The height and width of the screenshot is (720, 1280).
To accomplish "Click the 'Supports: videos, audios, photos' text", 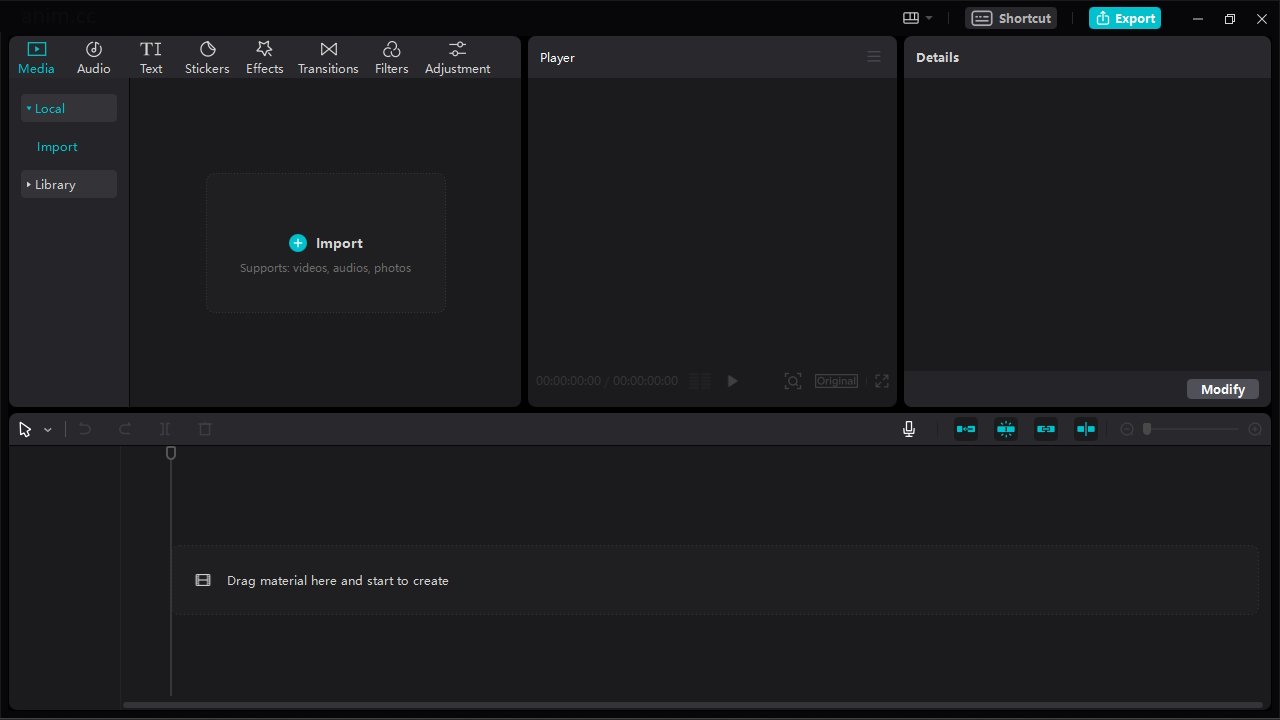I will 326,268.
